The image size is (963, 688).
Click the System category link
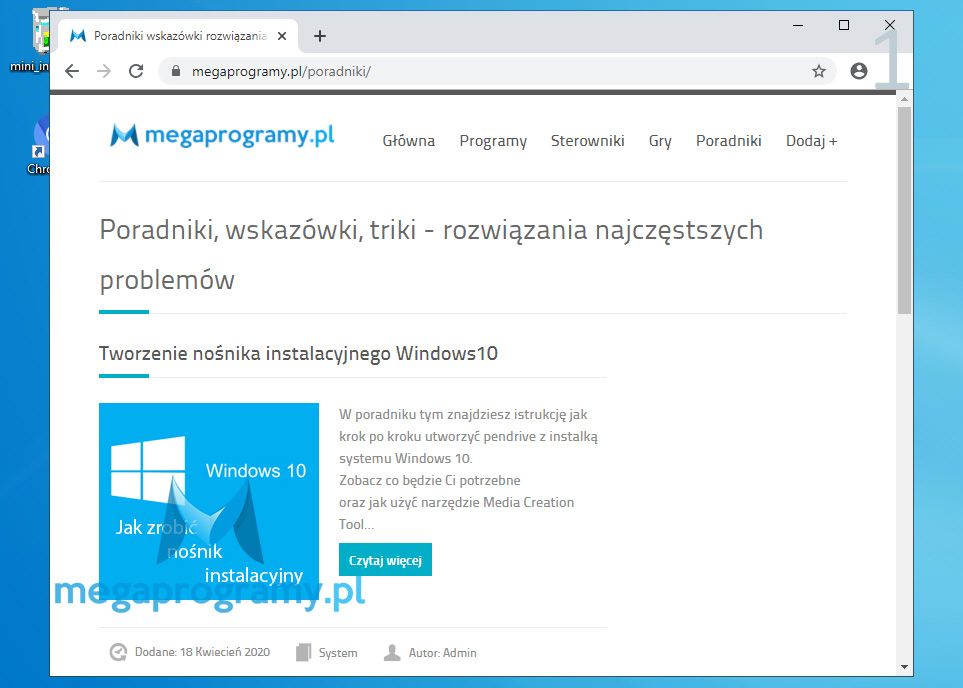pyautogui.click(x=327, y=652)
